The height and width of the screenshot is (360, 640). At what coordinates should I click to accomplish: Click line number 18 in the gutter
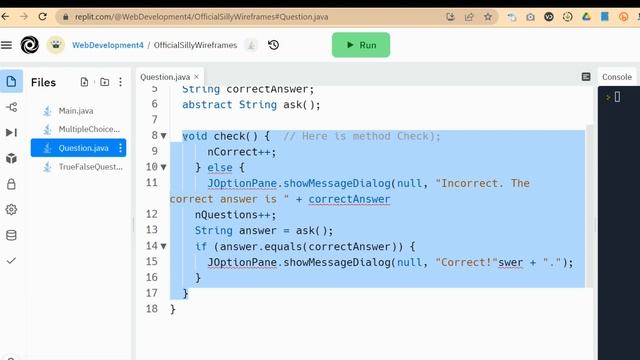click(x=152, y=309)
